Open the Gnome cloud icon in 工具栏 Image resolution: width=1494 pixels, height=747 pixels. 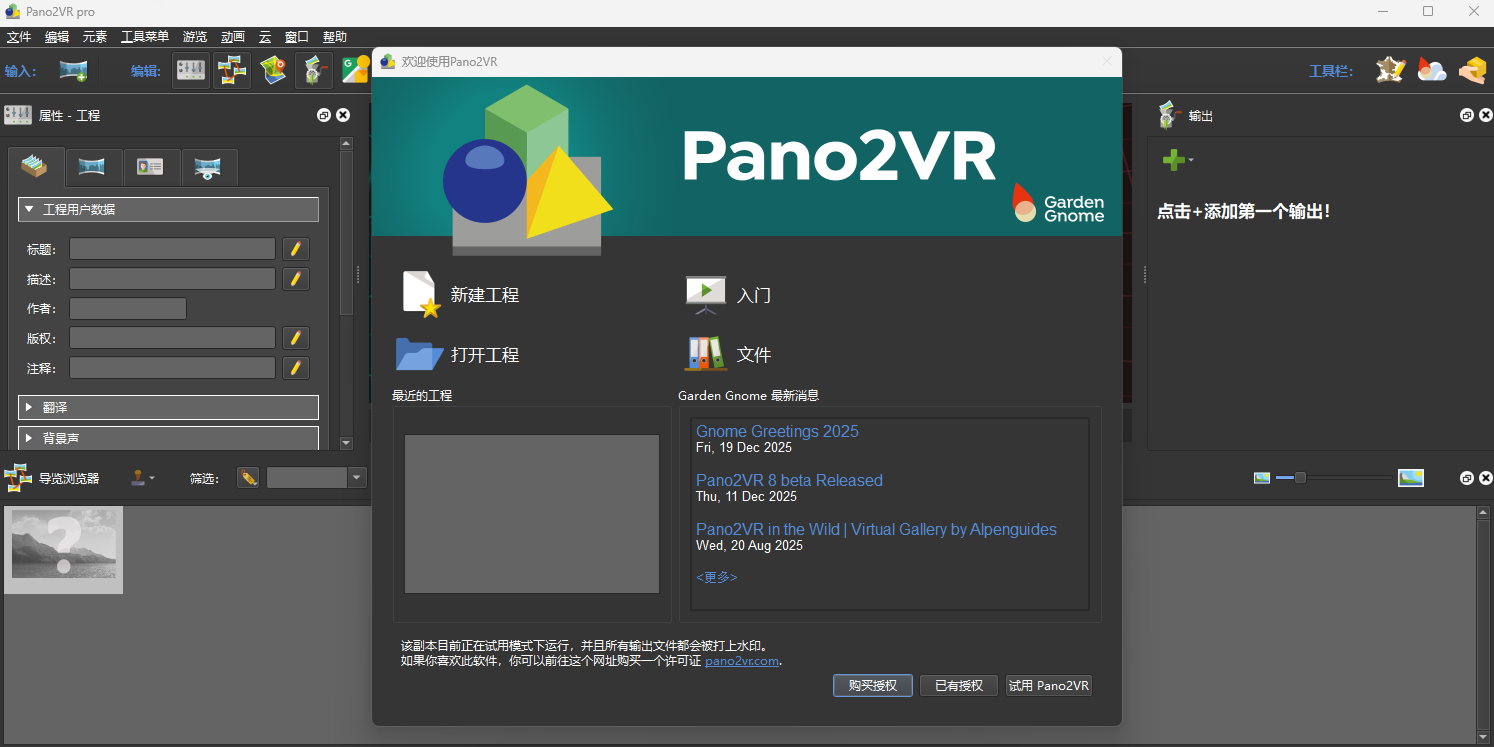pyautogui.click(x=1432, y=70)
